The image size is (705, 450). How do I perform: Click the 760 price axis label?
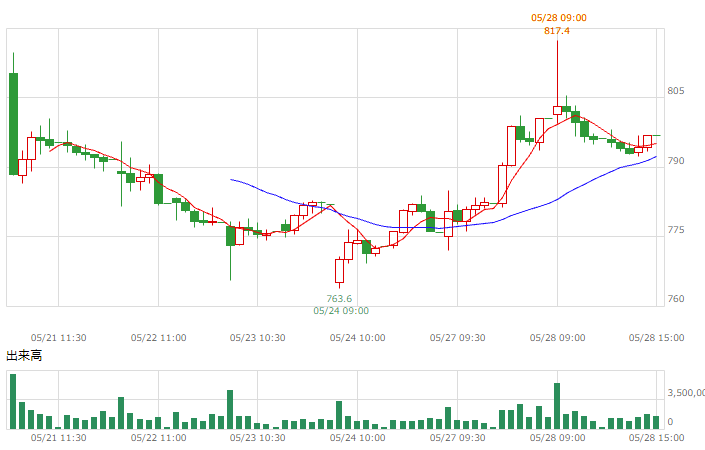676,299
